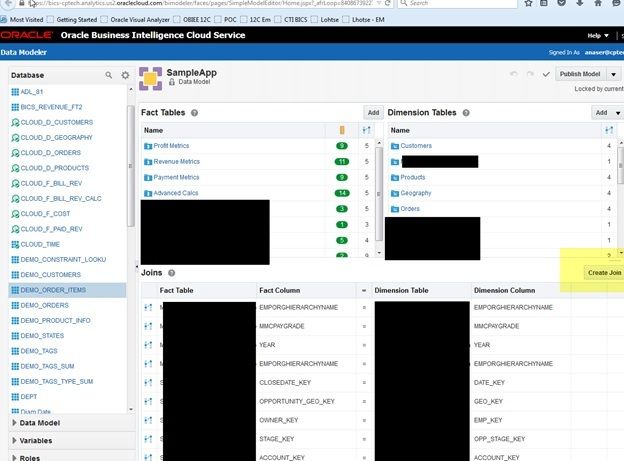Viewport: 624px width, 461px height.
Task: Click the Dimension Tables help icon
Action: tap(466, 113)
